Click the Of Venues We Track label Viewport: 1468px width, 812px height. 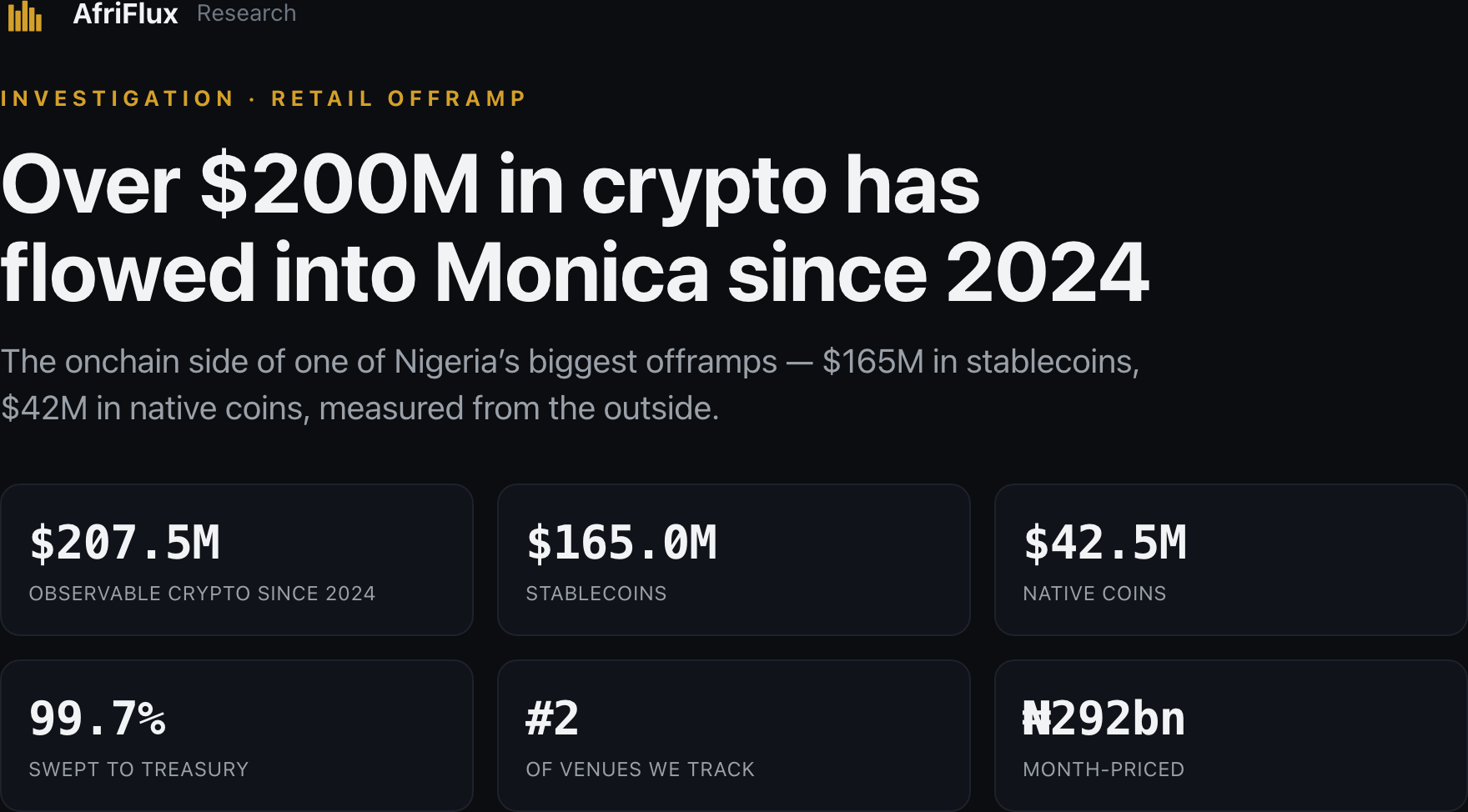pyautogui.click(x=640, y=769)
